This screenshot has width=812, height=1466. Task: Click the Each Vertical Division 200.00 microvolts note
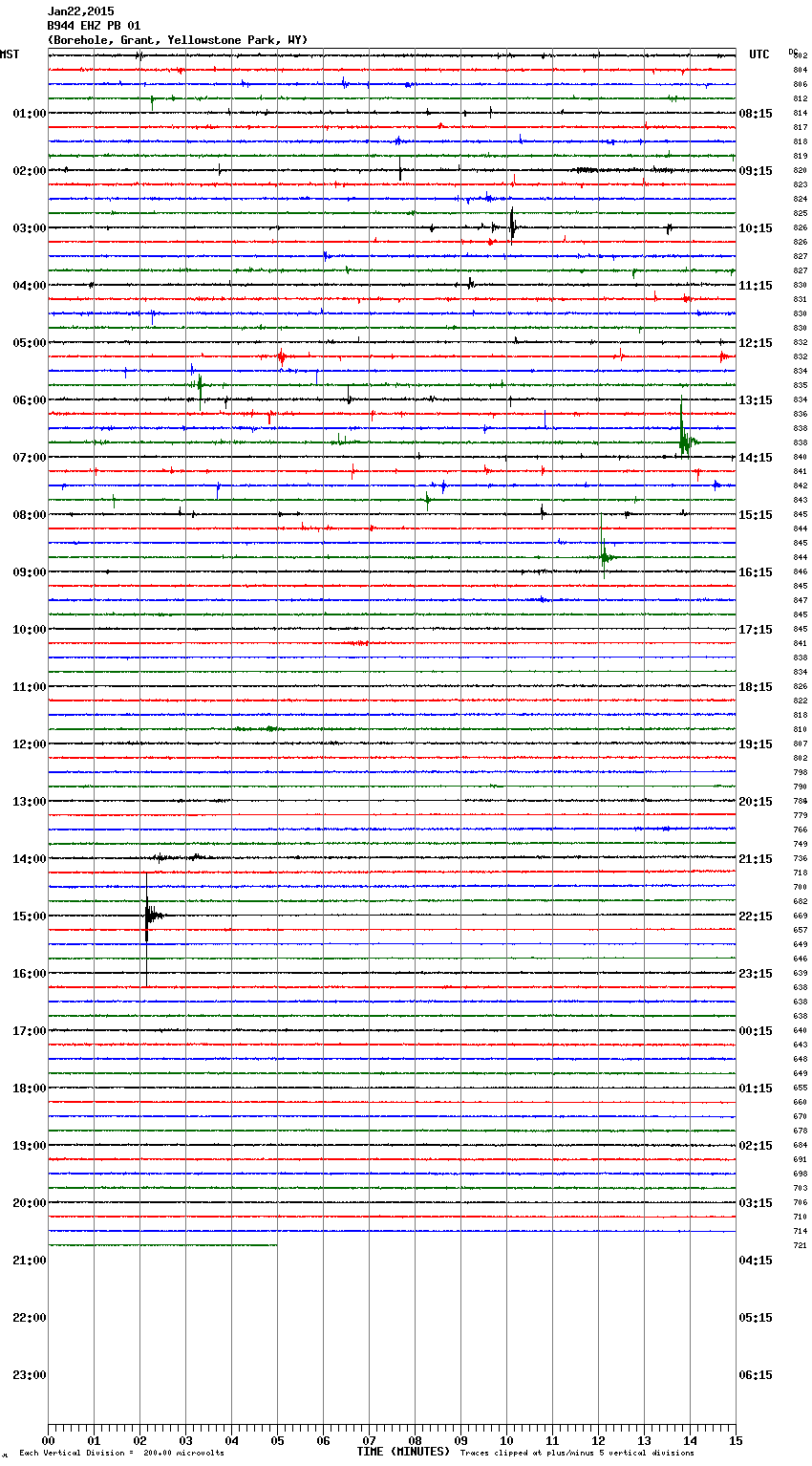pos(121,1453)
